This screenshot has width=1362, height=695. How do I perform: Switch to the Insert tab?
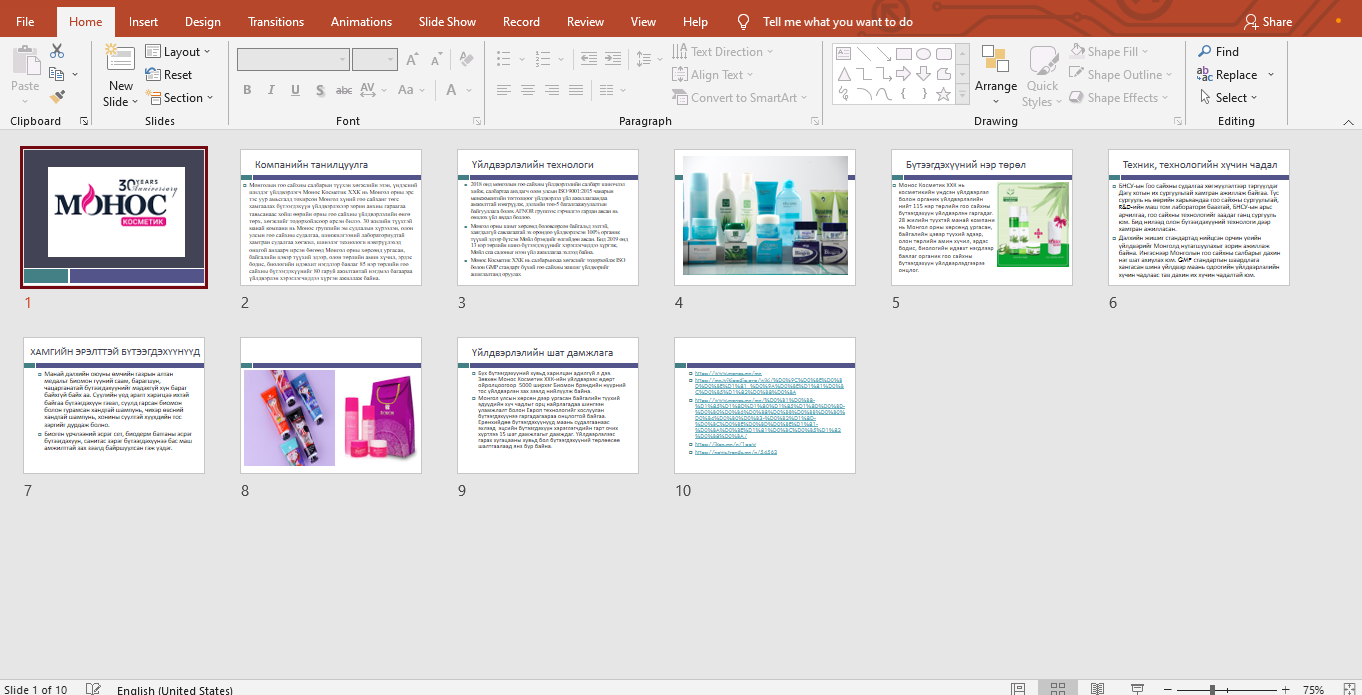click(x=143, y=22)
